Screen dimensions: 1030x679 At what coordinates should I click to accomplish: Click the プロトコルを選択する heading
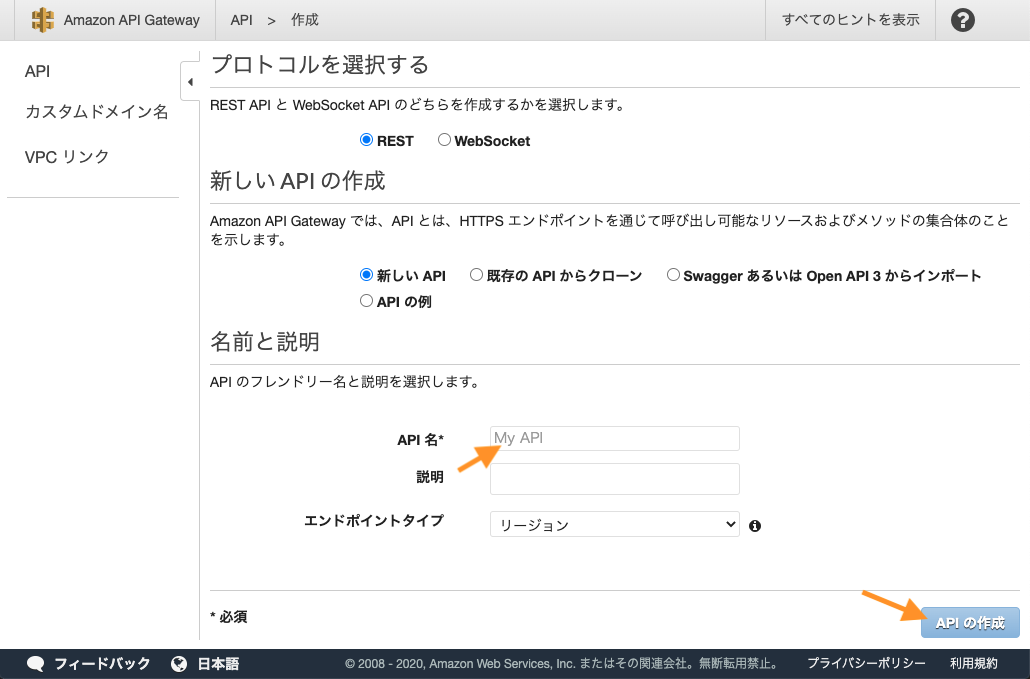[320, 64]
